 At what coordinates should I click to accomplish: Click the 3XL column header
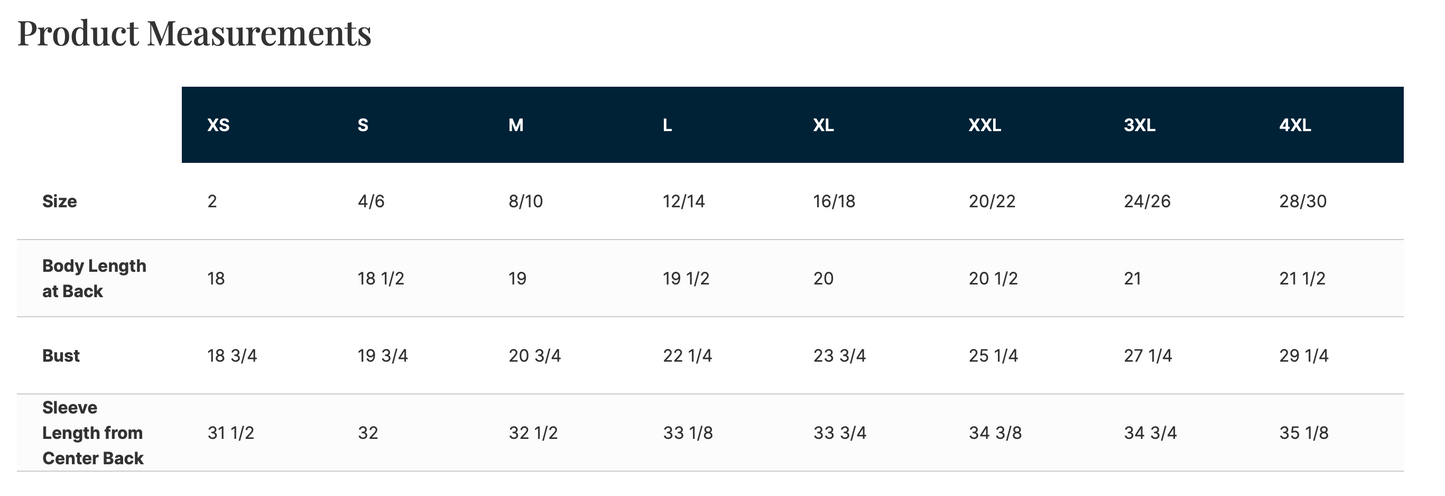[1140, 126]
